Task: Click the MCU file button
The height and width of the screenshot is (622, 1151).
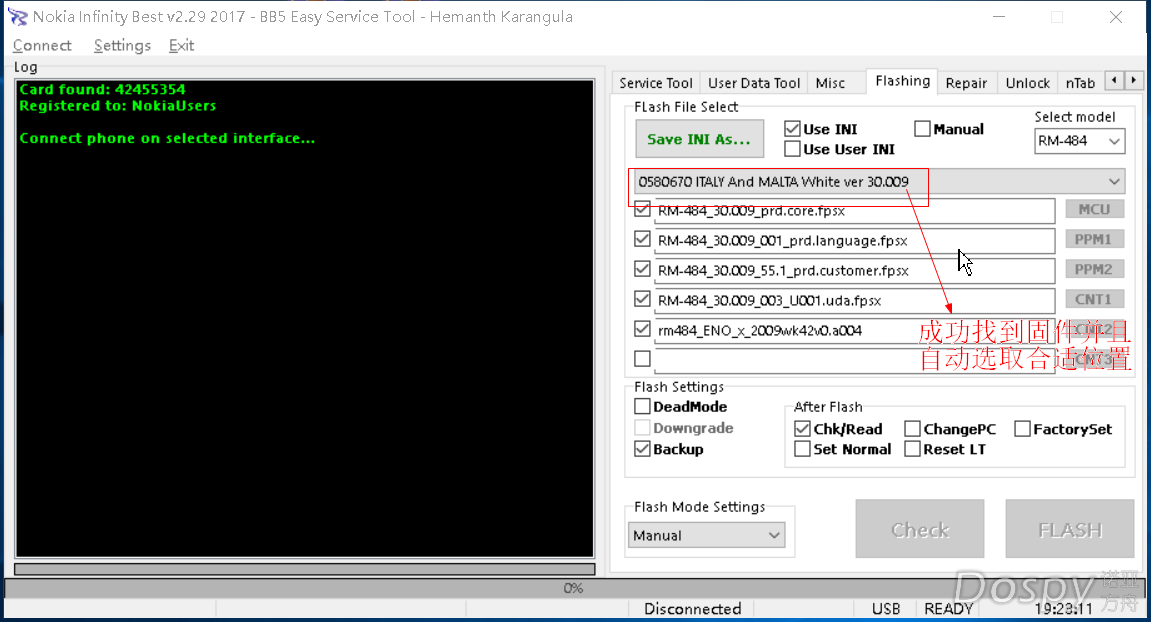Action: click(x=1094, y=209)
